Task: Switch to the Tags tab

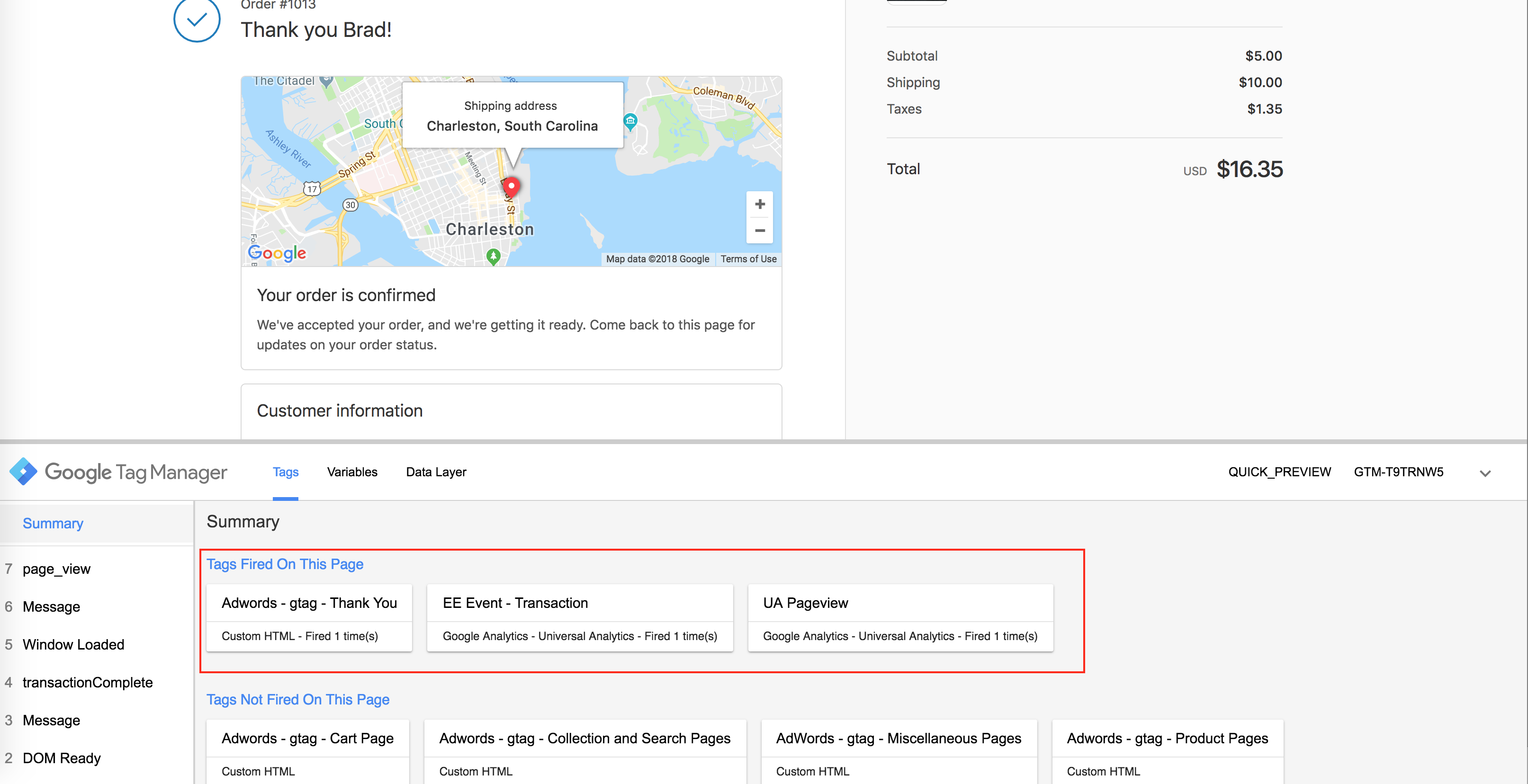Action: (285, 472)
